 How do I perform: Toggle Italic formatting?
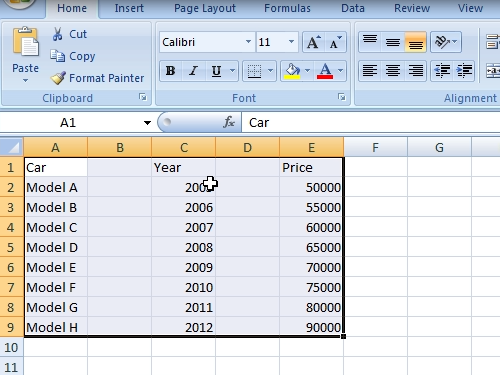[x=193, y=71]
